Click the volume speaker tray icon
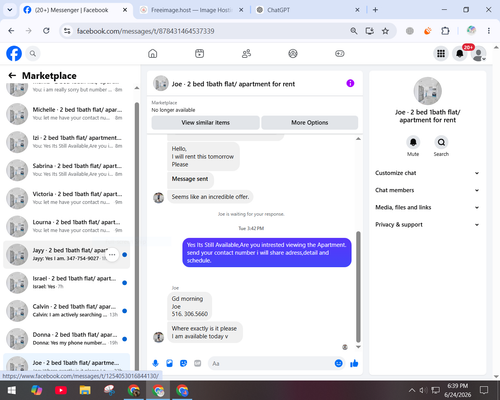Viewport: 500px width, 400px height. coord(423,390)
